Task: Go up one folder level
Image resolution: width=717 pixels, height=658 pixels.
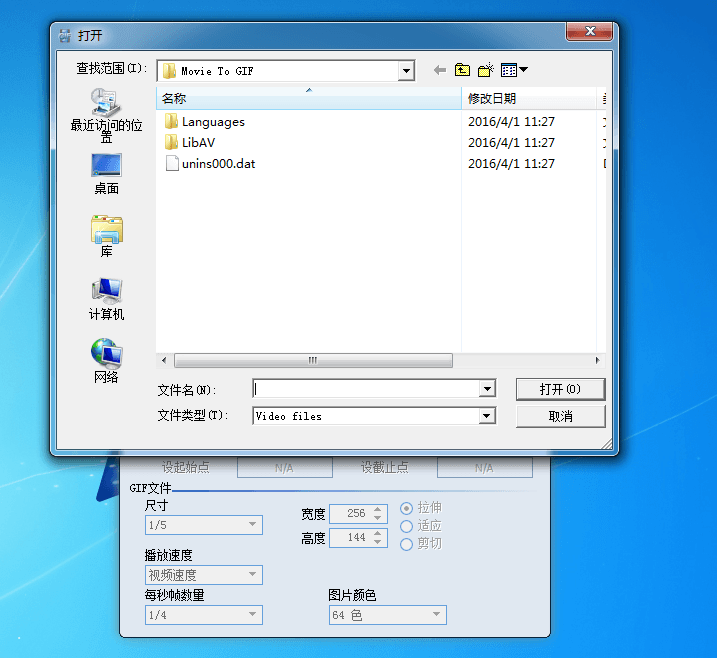Action: 462,70
